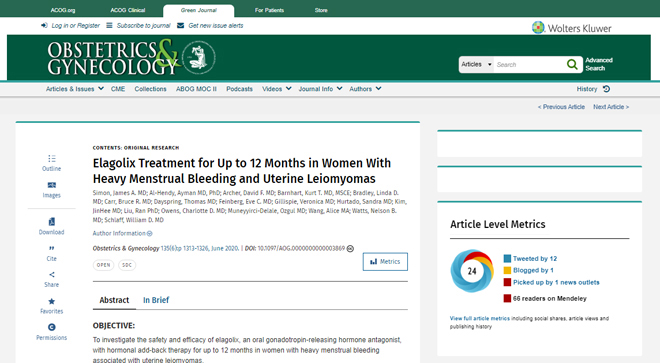Click the Blogged by 1 link
Screen dimensions: 660x363
533,270
